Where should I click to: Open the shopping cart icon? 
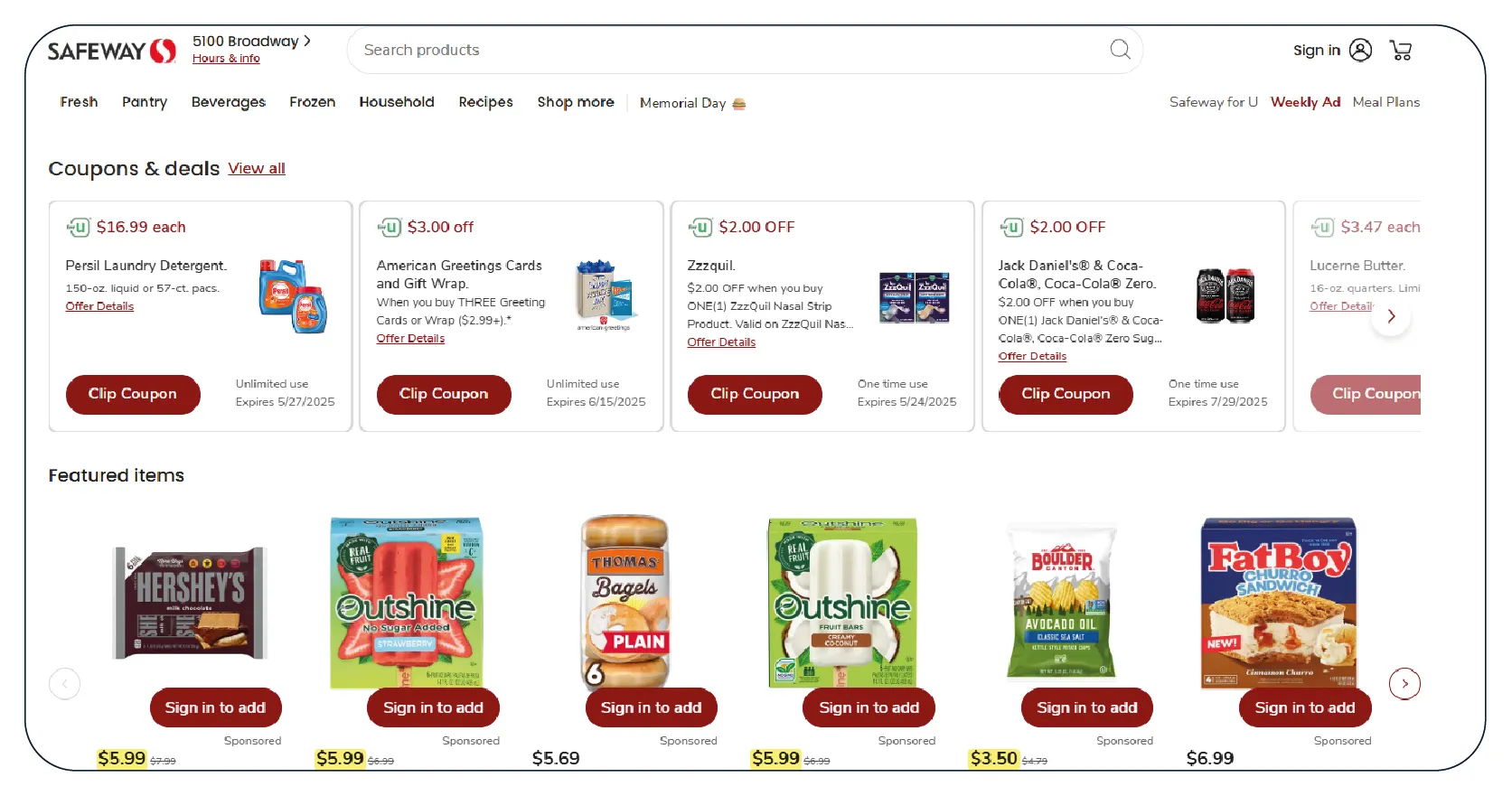click(1401, 51)
